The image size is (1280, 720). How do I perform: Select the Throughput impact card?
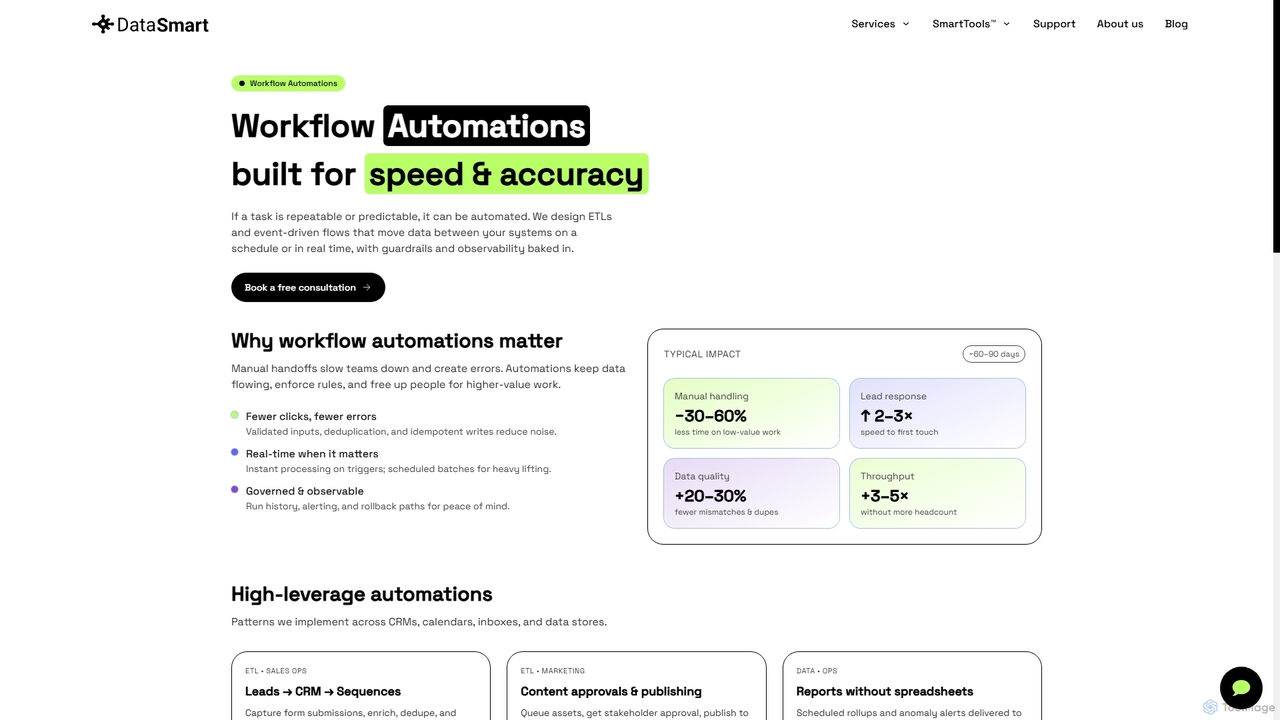937,493
